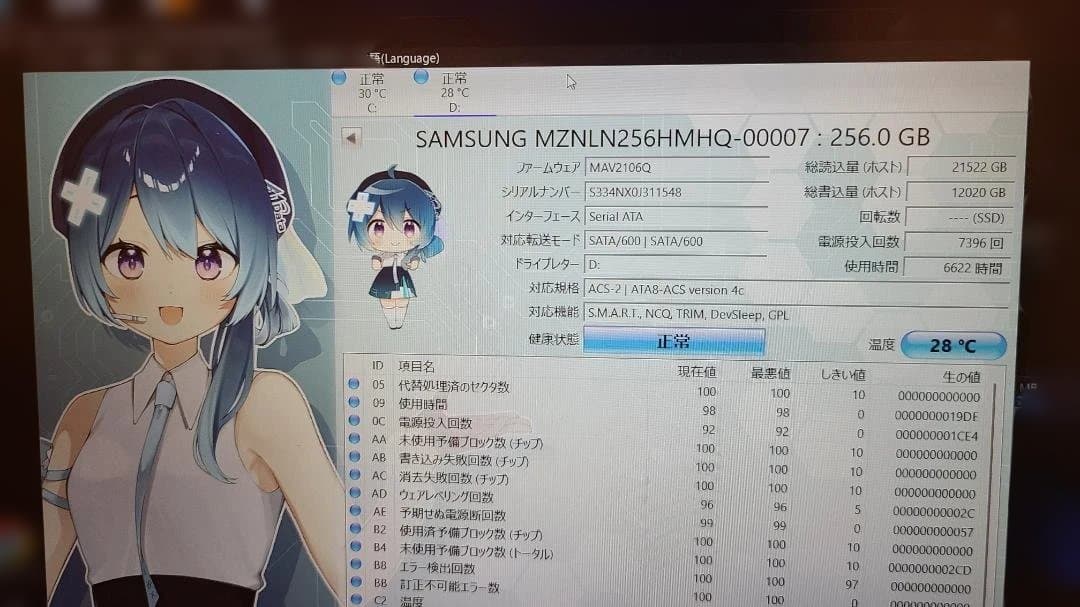Click status icon of attribute 09 row
1080x607 pixels.
[354, 402]
